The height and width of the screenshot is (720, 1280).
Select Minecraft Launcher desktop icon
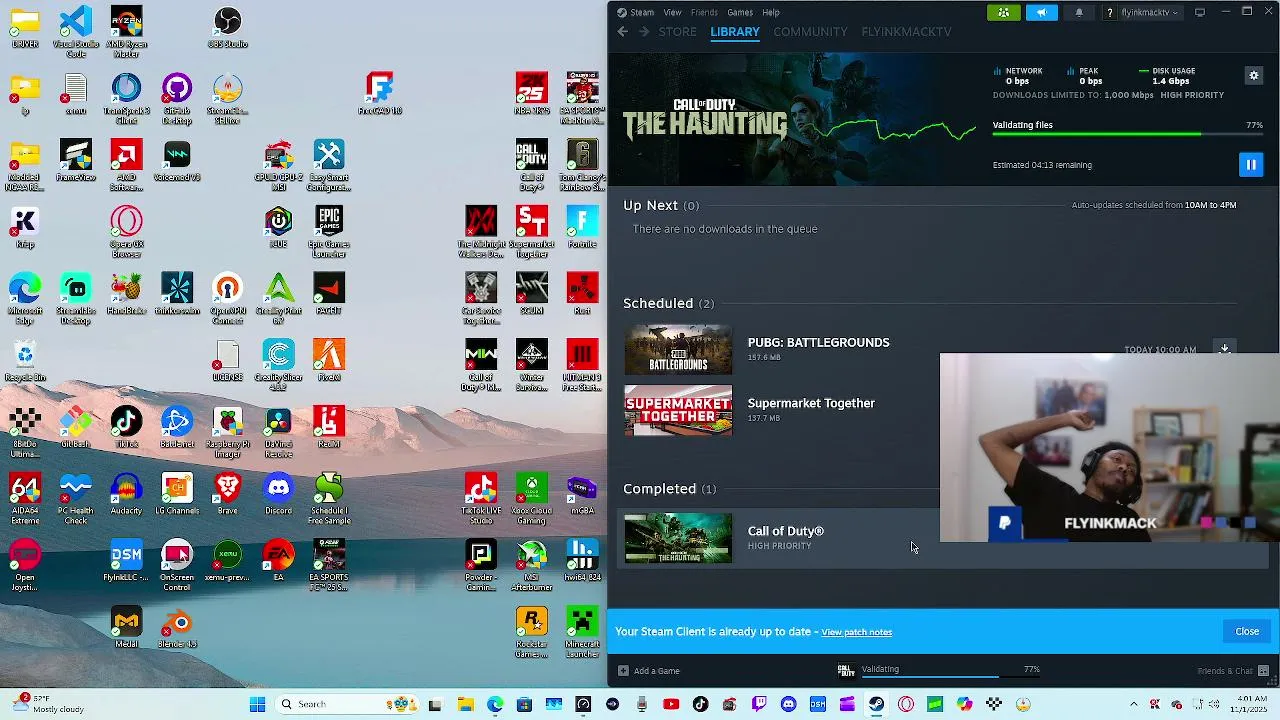point(582,633)
